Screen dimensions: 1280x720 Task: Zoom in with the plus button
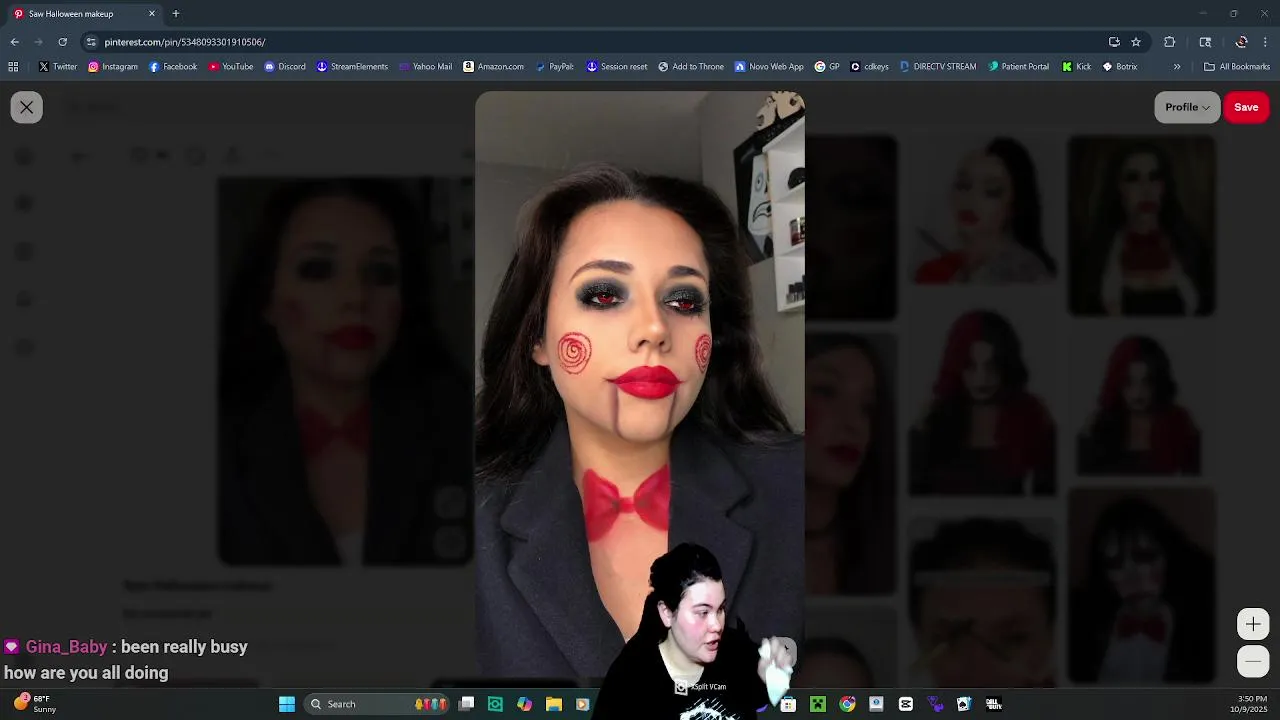[1253, 624]
